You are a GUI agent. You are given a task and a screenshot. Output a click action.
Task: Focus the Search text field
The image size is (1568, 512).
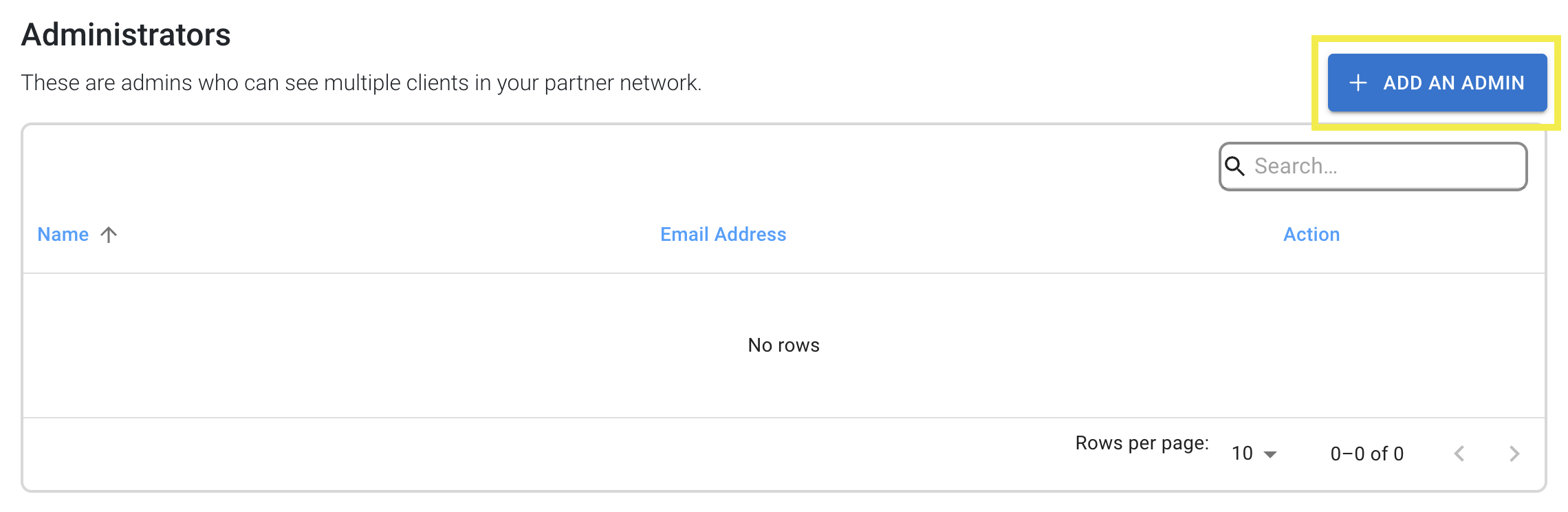click(x=1373, y=167)
